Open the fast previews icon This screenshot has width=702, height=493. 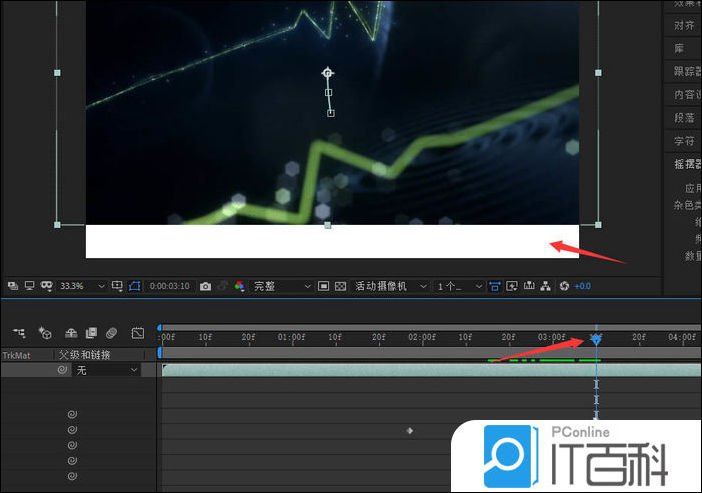click(512, 286)
